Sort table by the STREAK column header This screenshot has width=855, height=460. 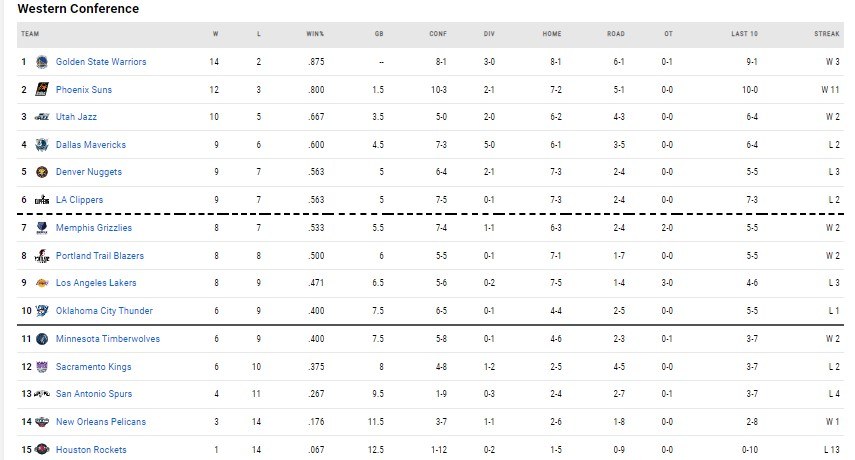tap(826, 33)
